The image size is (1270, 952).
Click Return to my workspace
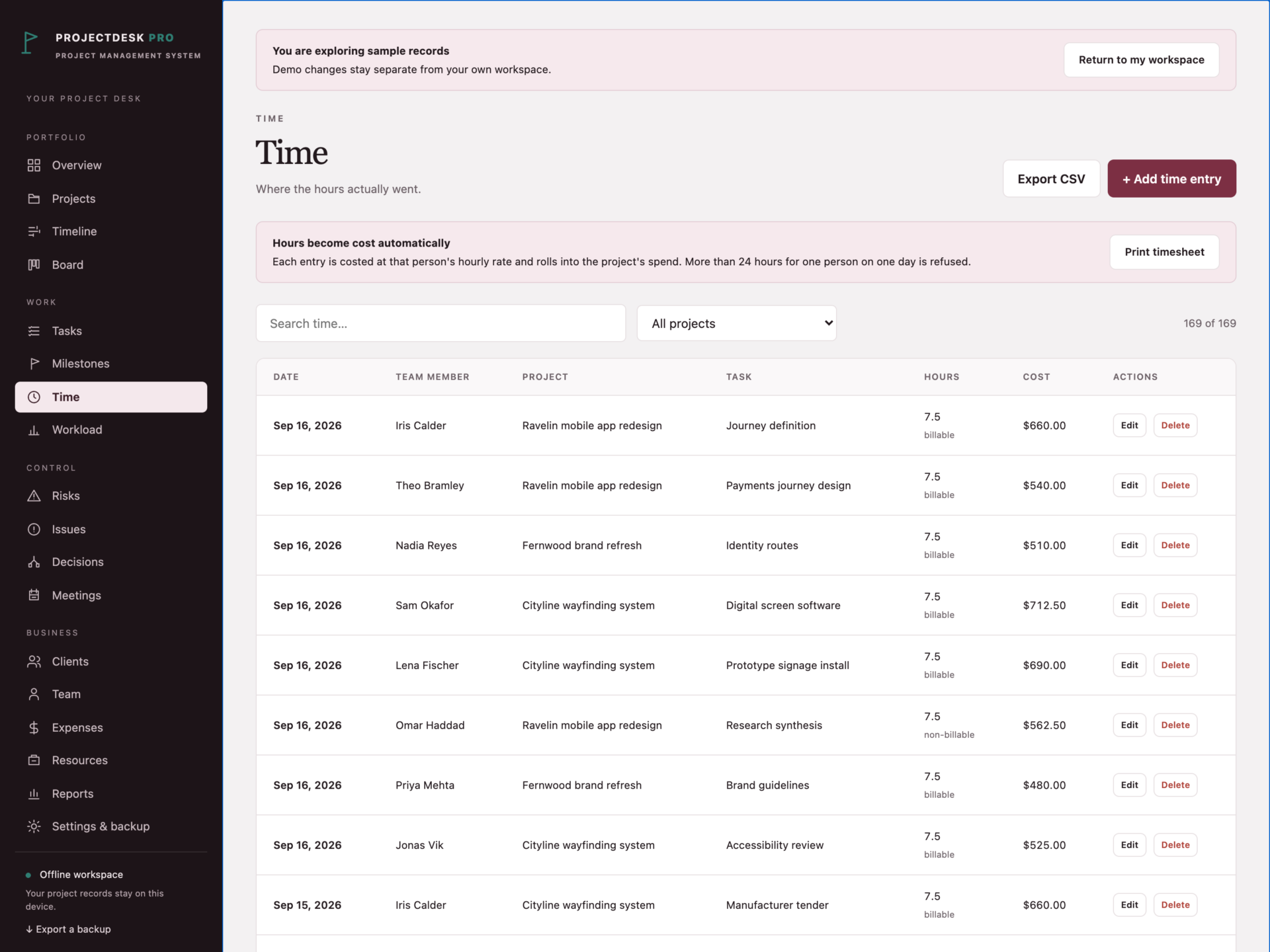coord(1141,59)
